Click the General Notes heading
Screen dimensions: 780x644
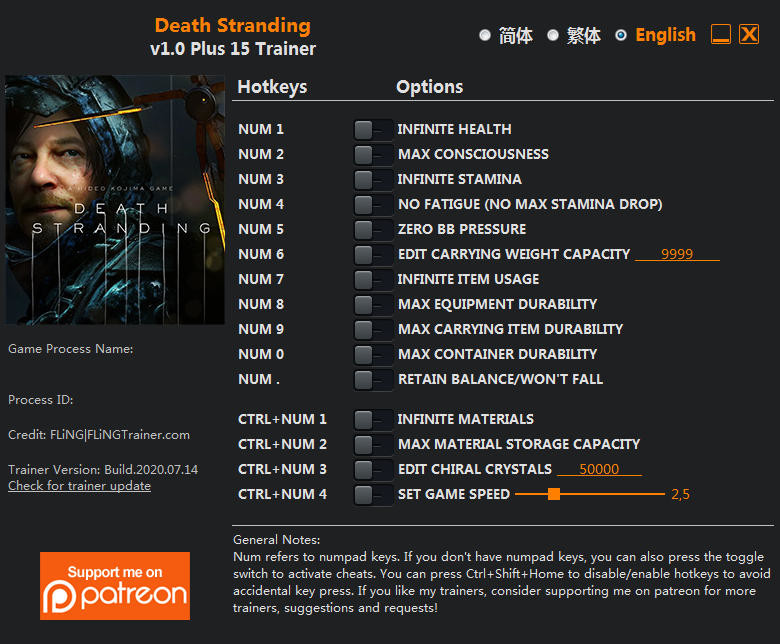click(277, 540)
